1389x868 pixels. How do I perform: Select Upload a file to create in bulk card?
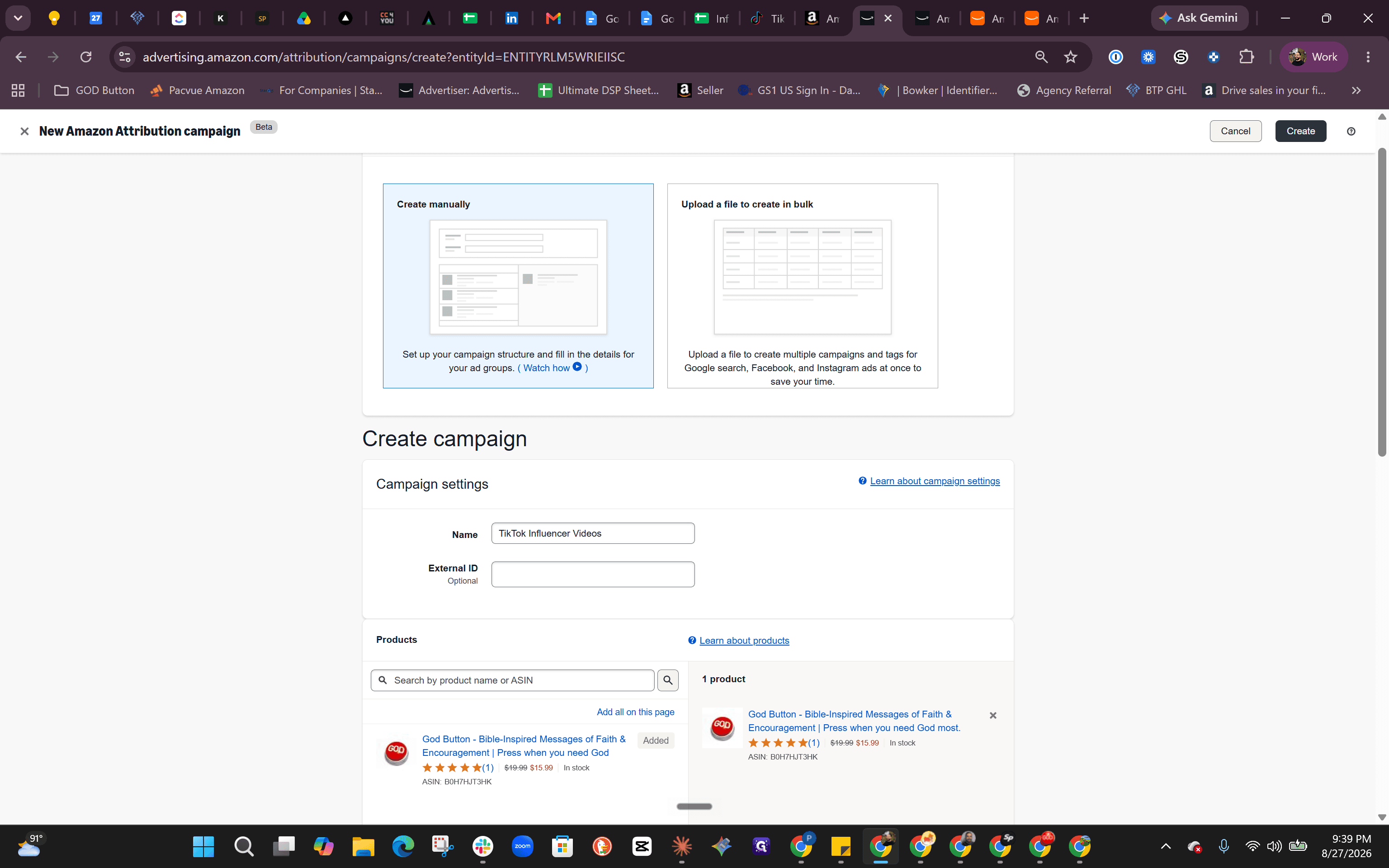803,286
